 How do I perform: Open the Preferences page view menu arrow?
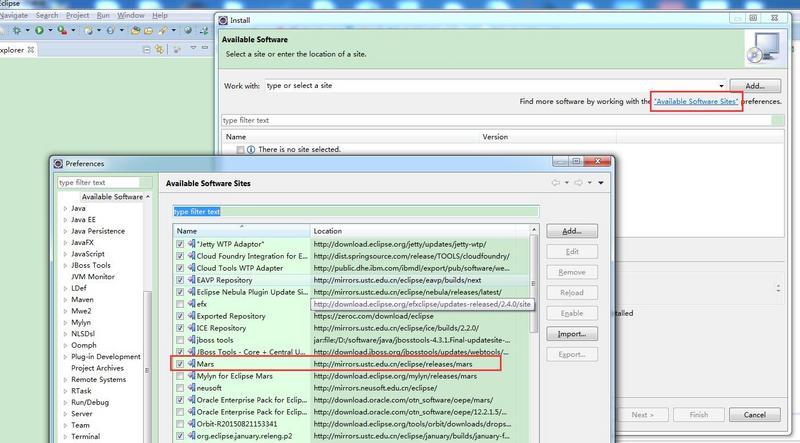click(601, 183)
